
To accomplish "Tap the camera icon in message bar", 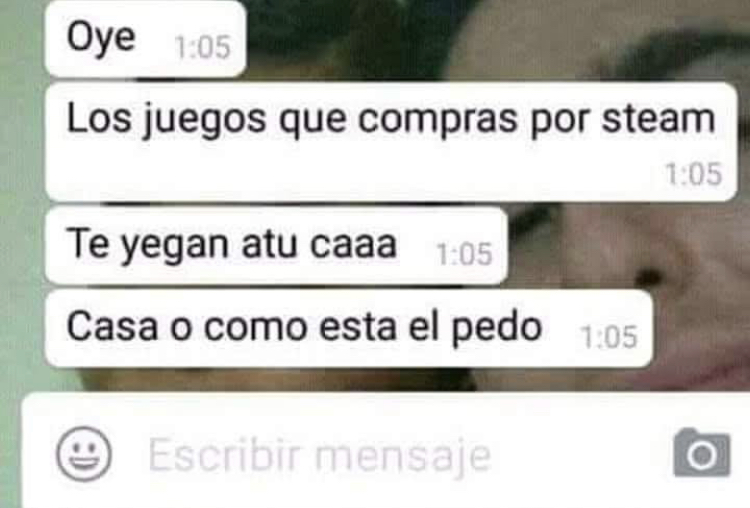I will [702, 453].
